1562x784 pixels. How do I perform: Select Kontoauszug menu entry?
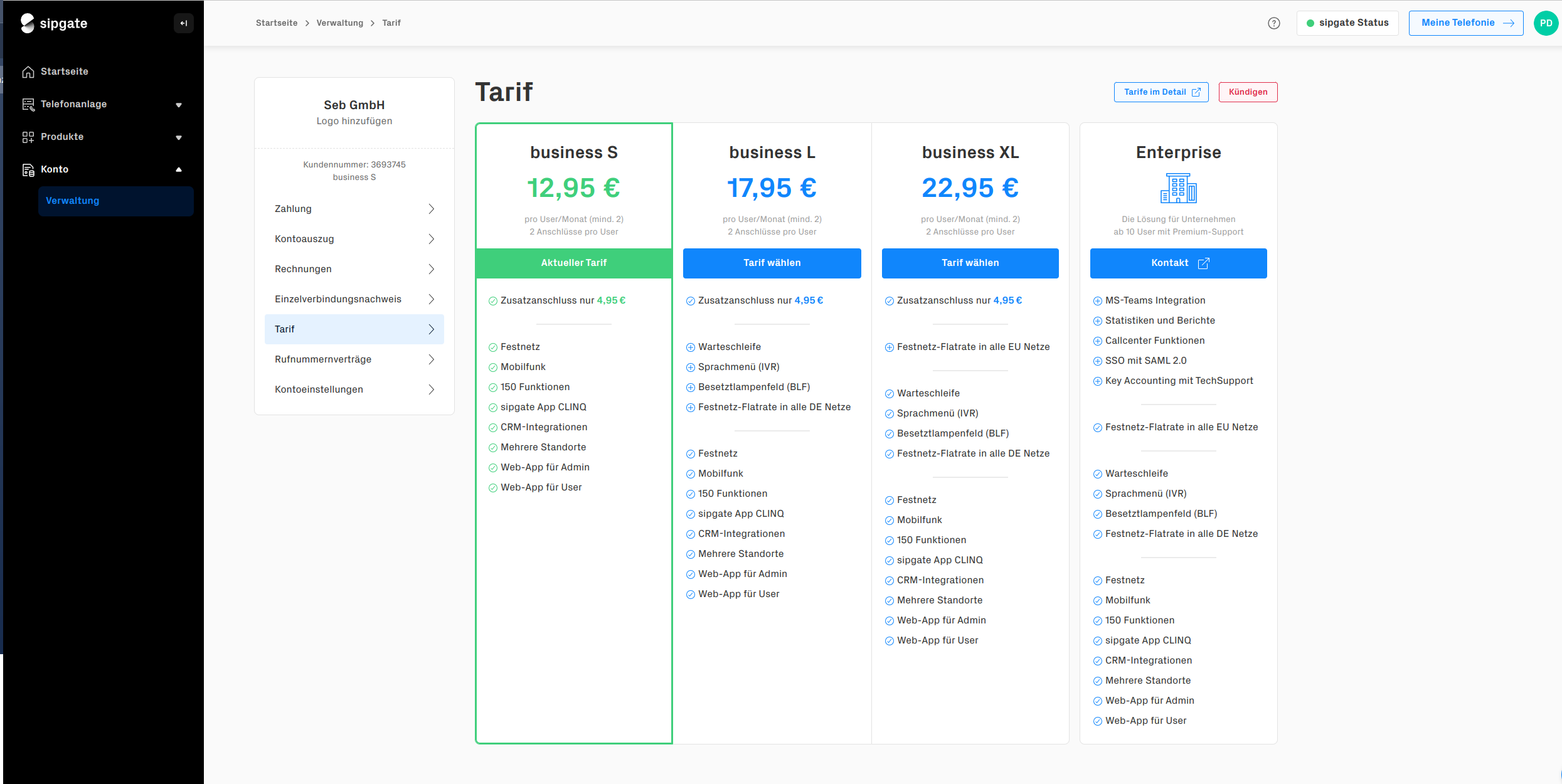point(354,239)
